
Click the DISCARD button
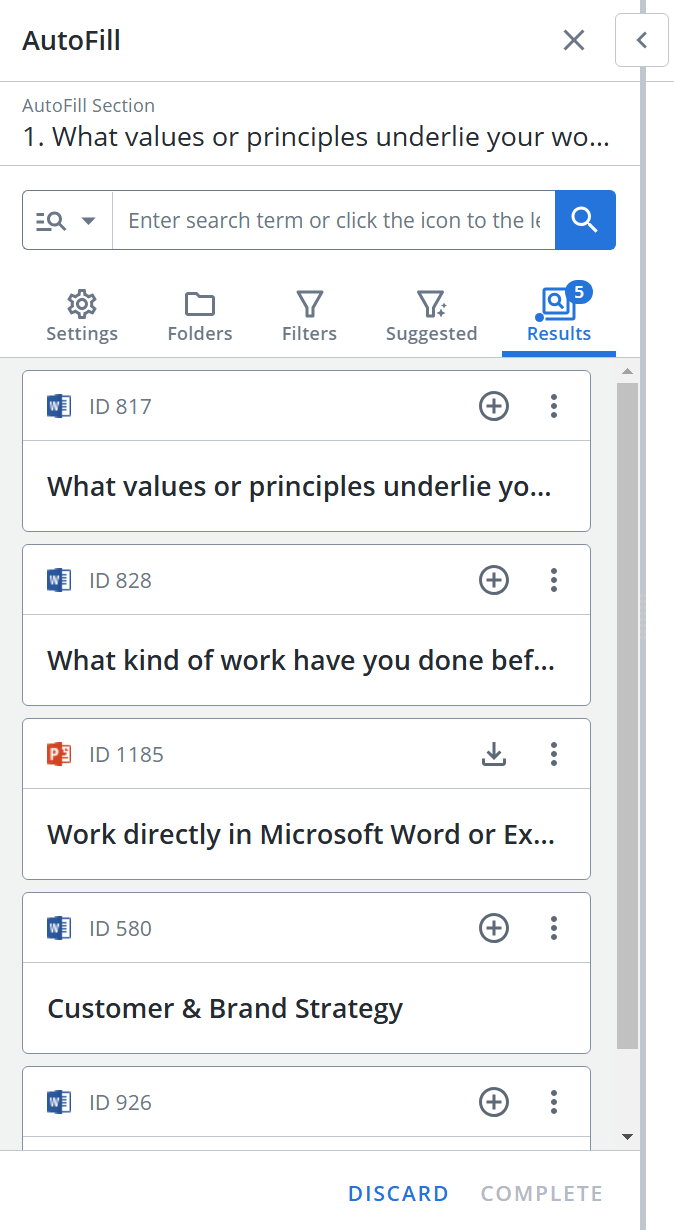coord(398,1193)
